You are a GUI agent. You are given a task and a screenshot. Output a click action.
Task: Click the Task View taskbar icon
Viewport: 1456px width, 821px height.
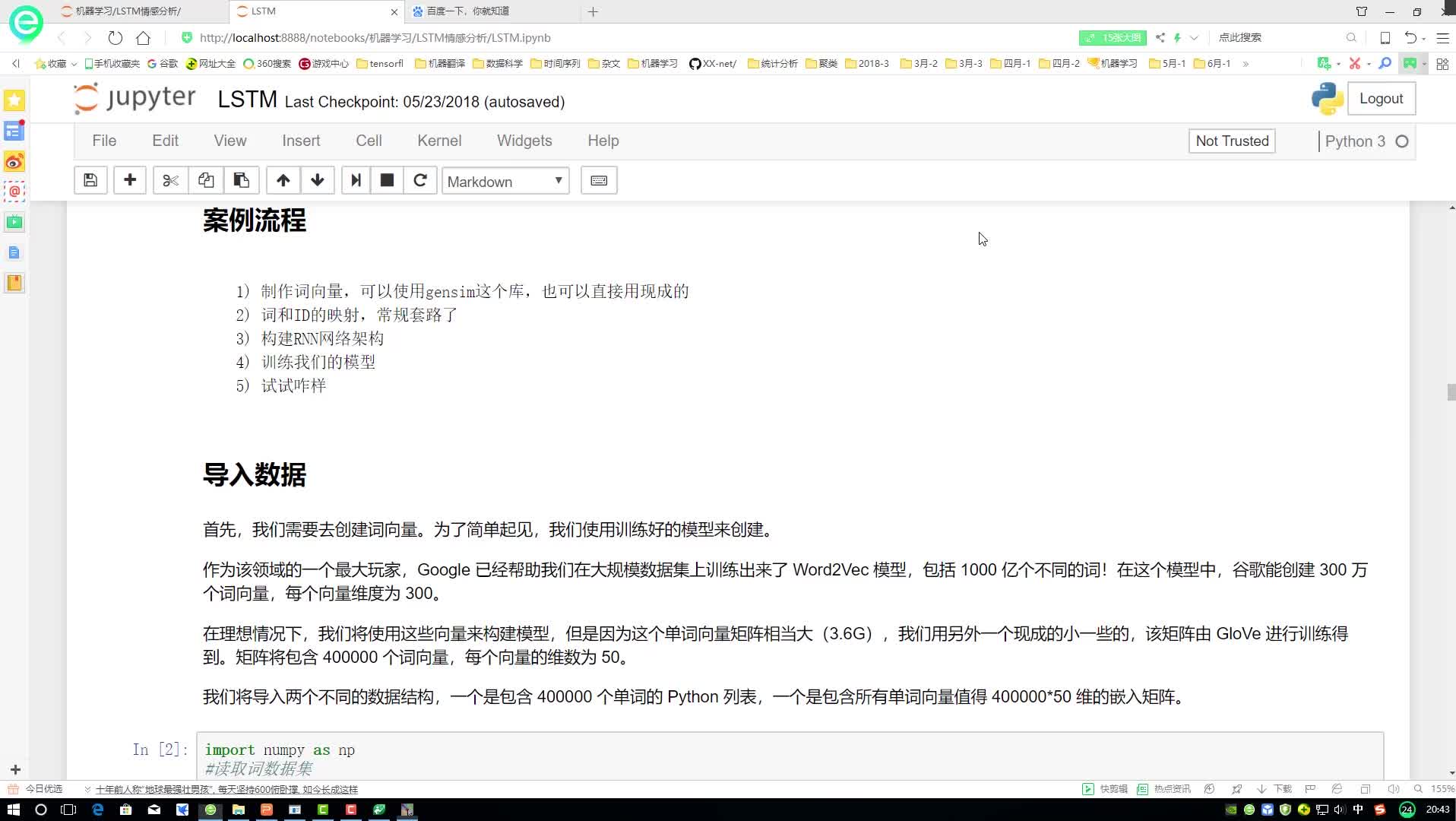[68, 810]
